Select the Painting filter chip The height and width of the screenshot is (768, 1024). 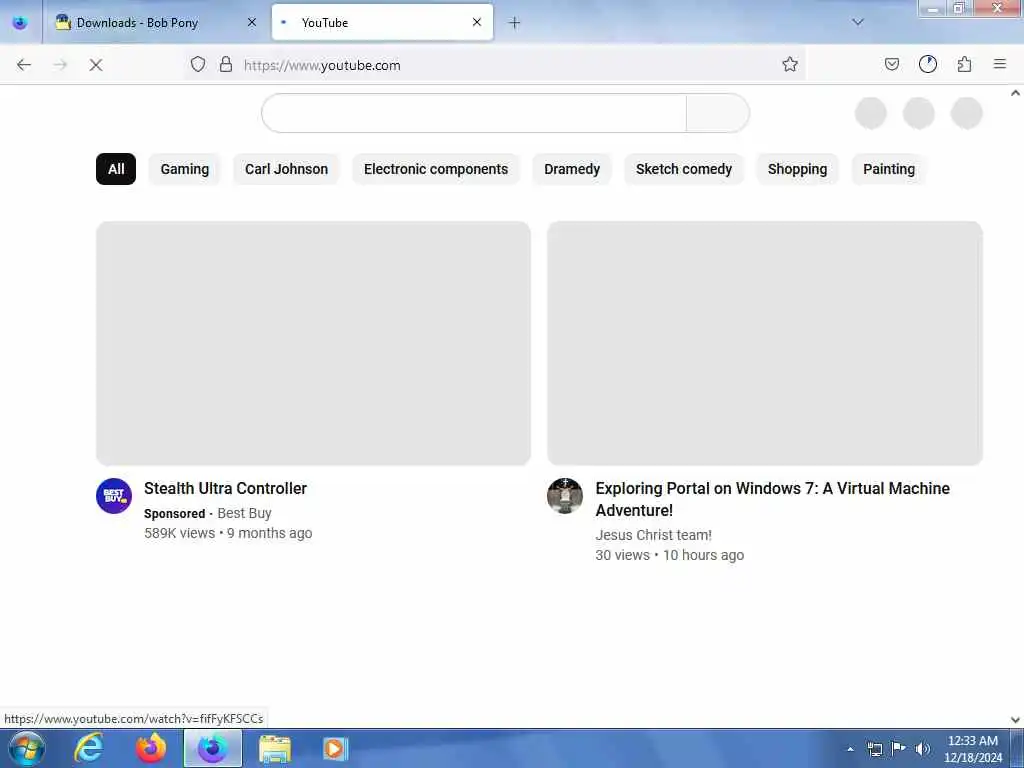point(889,169)
